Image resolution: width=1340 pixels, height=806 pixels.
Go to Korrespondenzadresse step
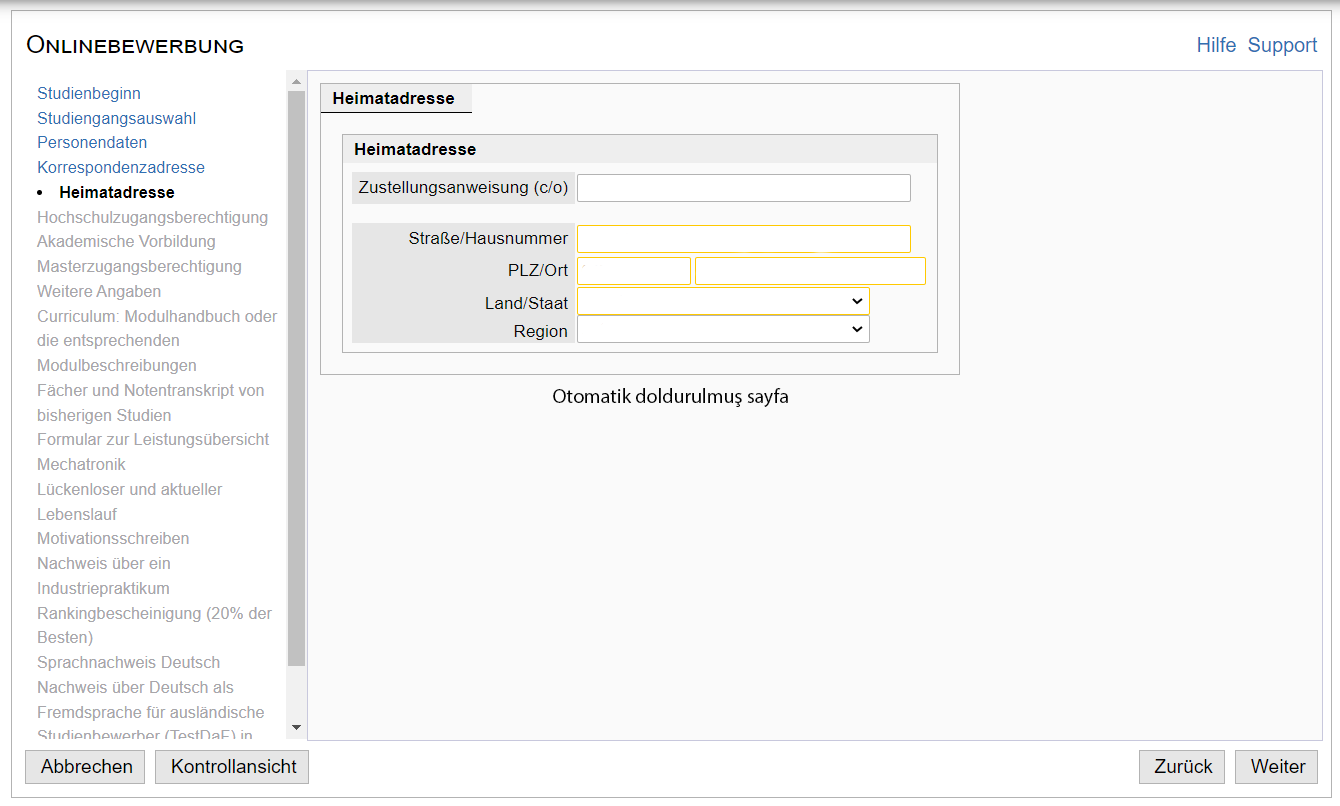[x=121, y=167]
